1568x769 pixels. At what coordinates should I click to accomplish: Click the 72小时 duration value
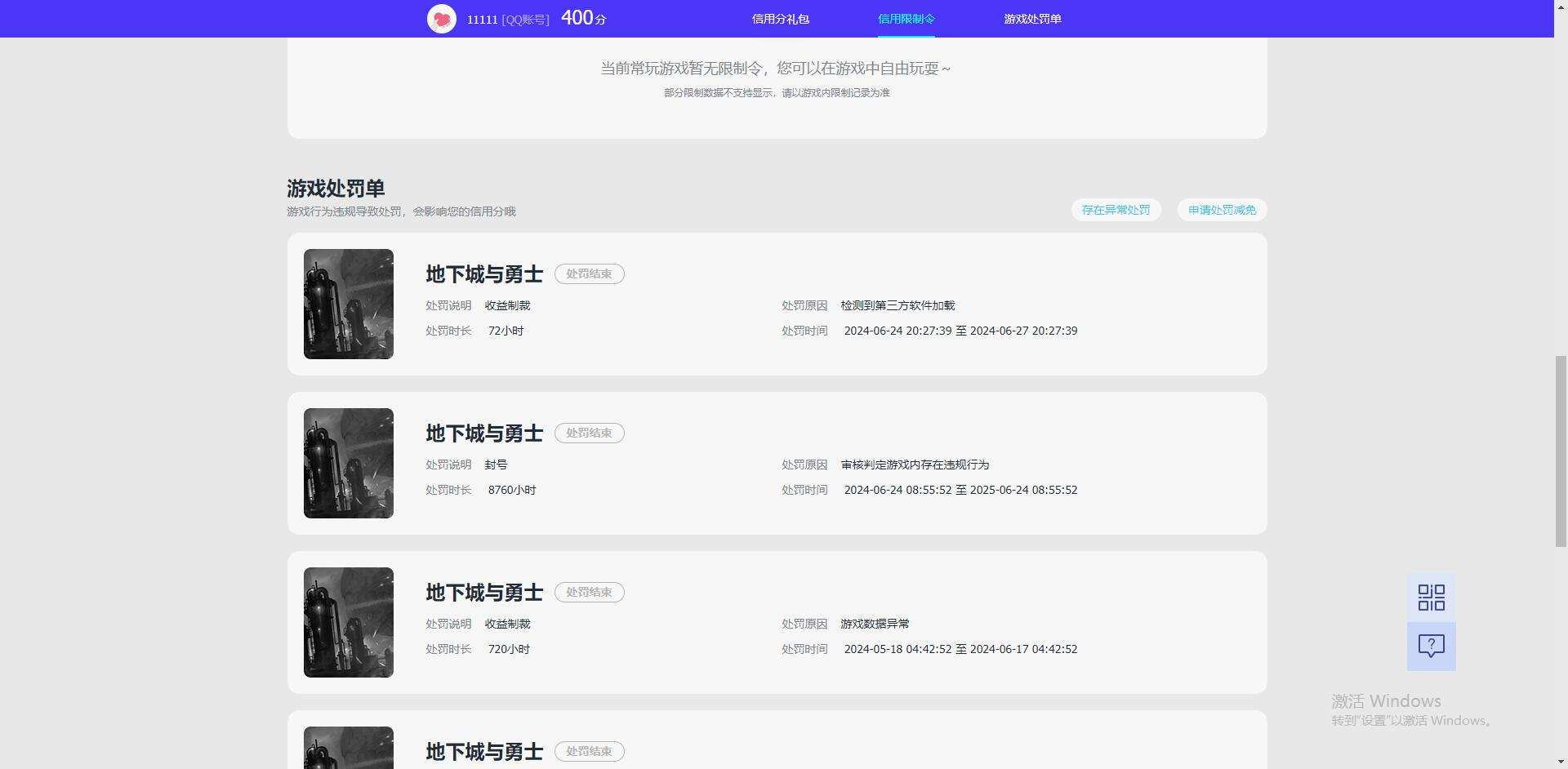(x=506, y=331)
